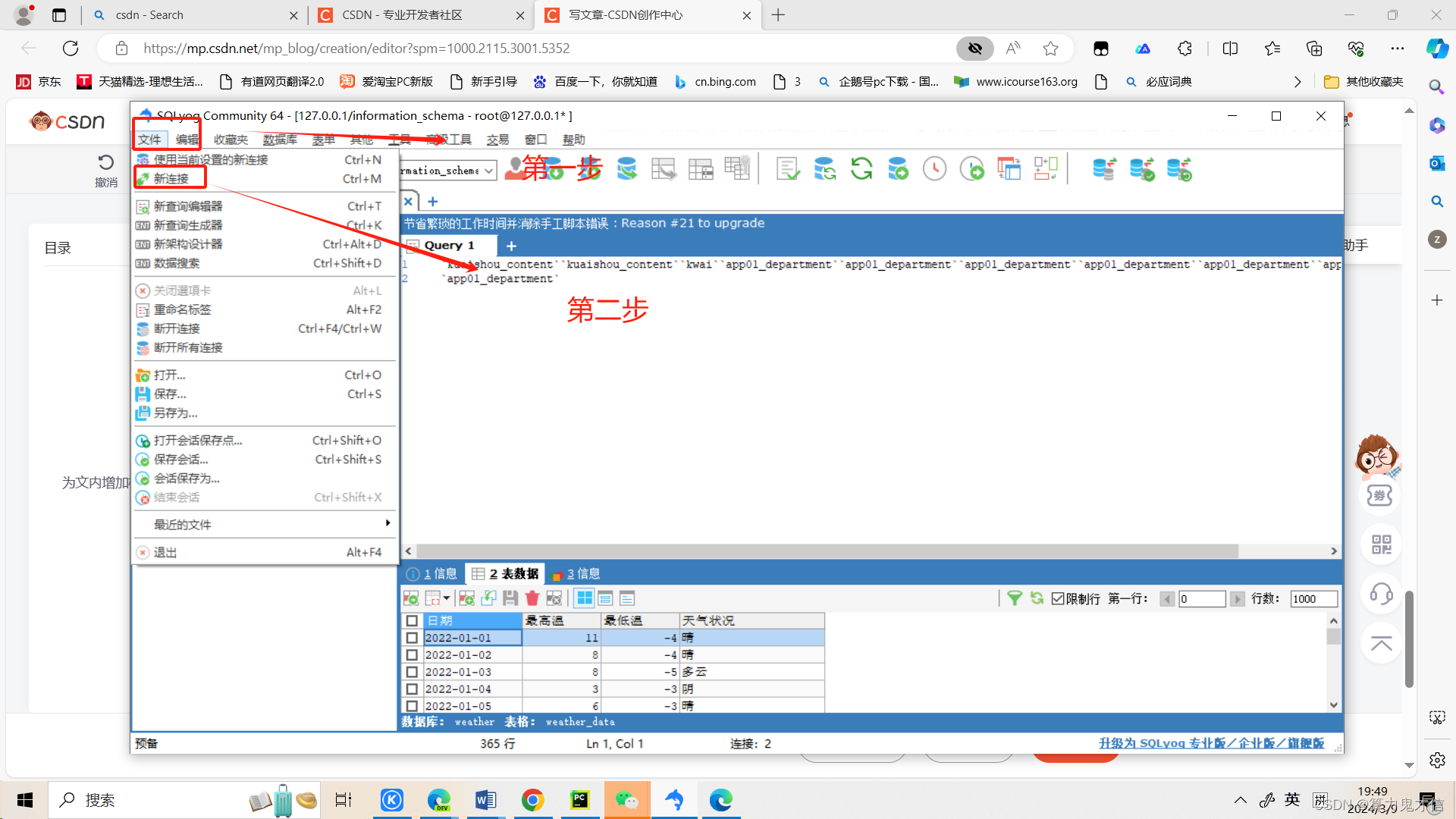
Task: Click the 第一行 input field
Action: (1202, 599)
